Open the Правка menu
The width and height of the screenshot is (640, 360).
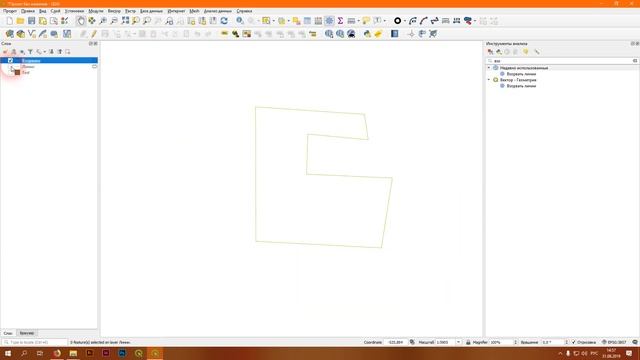click(28, 11)
